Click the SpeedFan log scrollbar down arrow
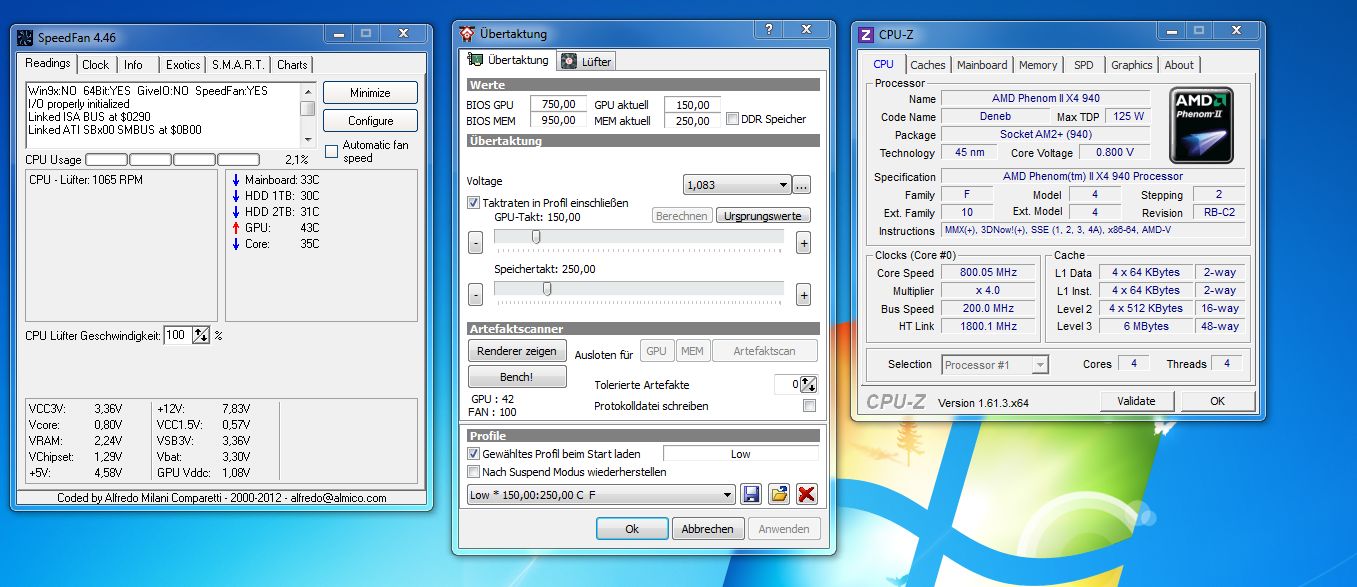1357x587 pixels. coord(308,139)
